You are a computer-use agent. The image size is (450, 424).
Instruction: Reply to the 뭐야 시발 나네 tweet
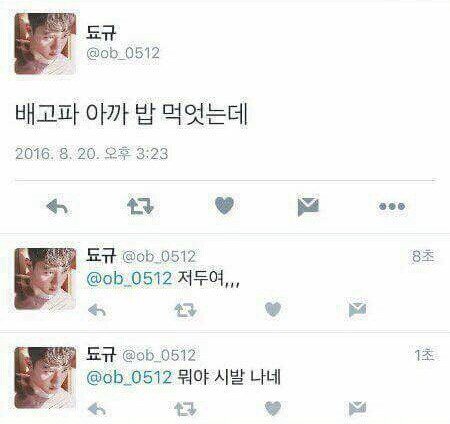[97, 409]
